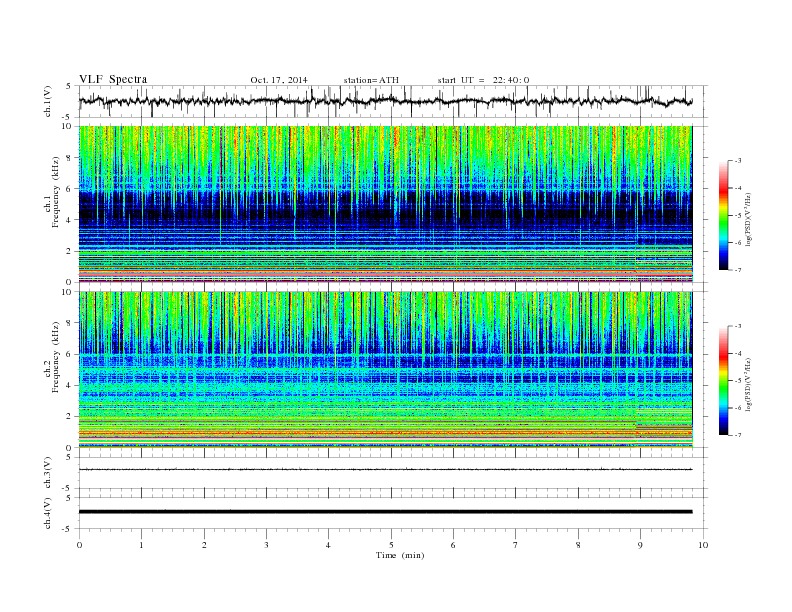Click the time axis tick label "2"
The image size is (792, 612).
click(204, 545)
